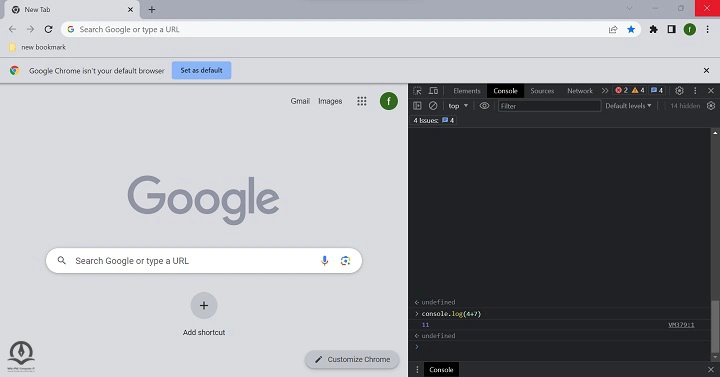Open the profile avatar in Chrome toolbar
720x377 pixels.
tap(690, 29)
